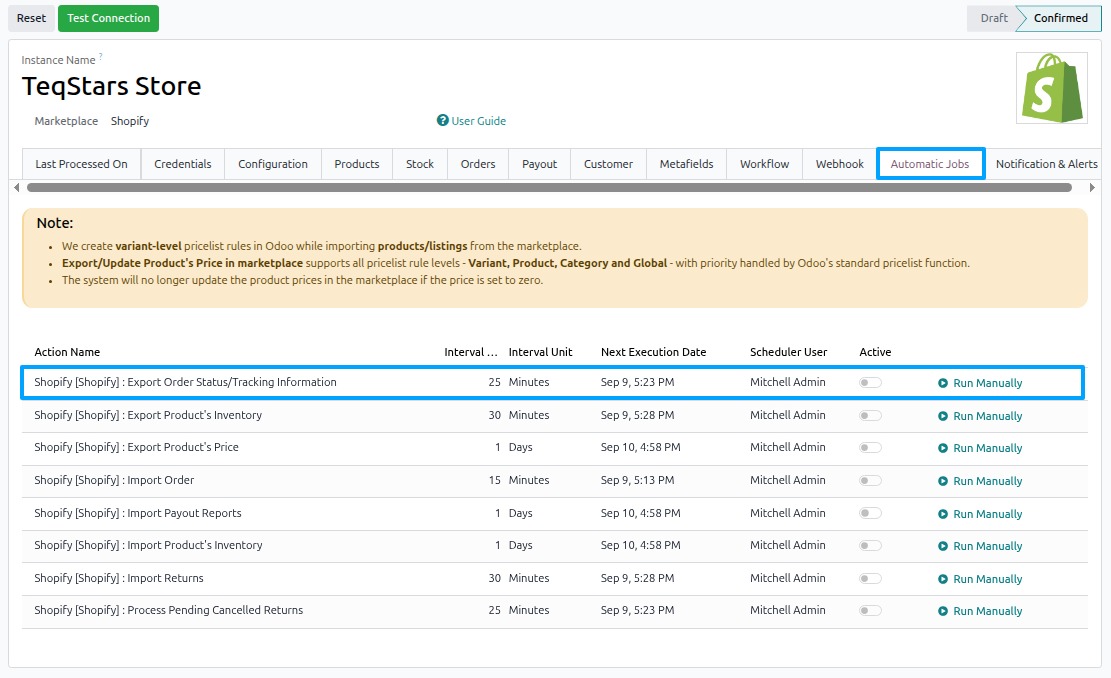
Task: Sort by Next Execution Date column
Action: (x=653, y=352)
